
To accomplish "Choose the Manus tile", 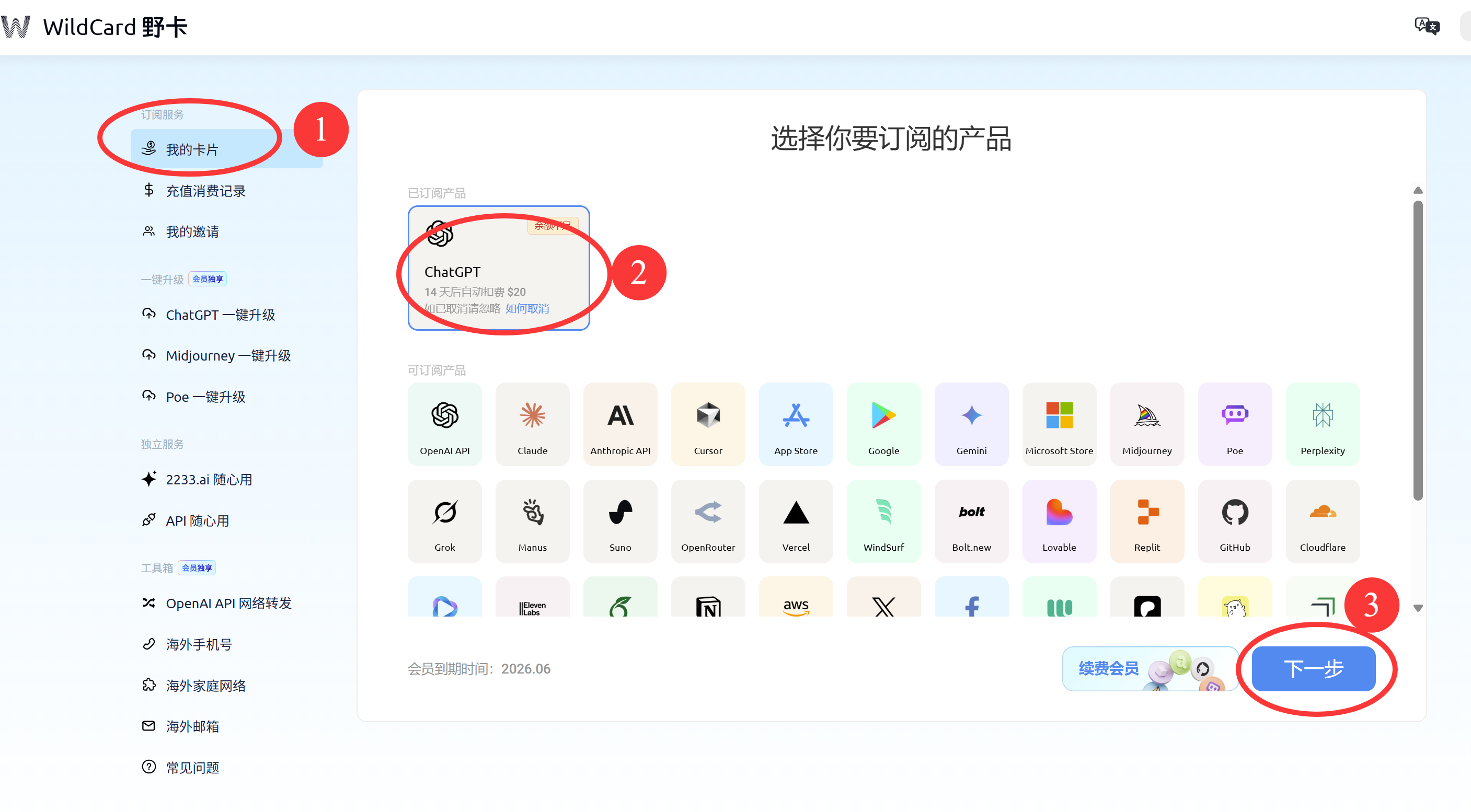I will coord(532,521).
